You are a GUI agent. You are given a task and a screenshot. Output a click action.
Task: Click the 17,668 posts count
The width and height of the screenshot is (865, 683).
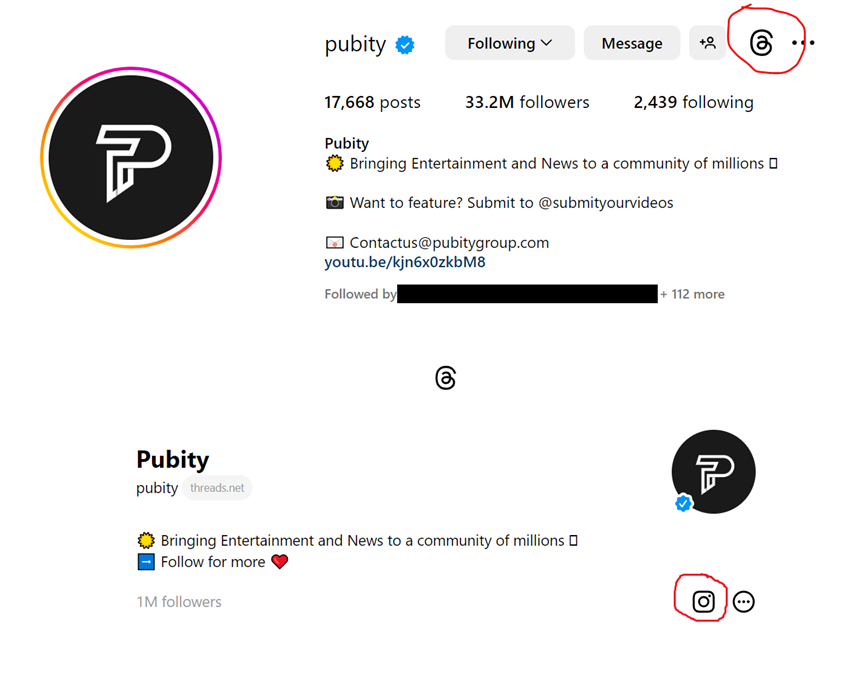pos(372,102)
